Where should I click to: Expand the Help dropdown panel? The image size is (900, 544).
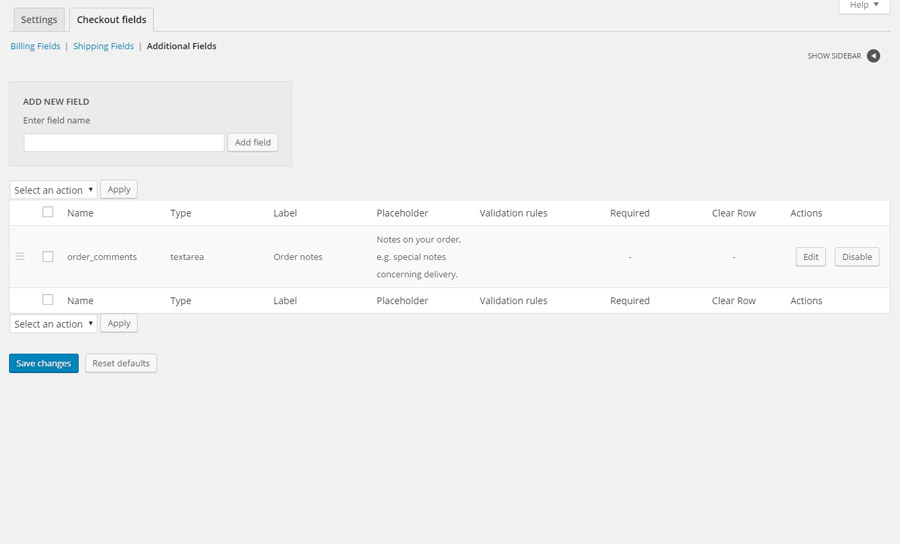click(864, 6)
